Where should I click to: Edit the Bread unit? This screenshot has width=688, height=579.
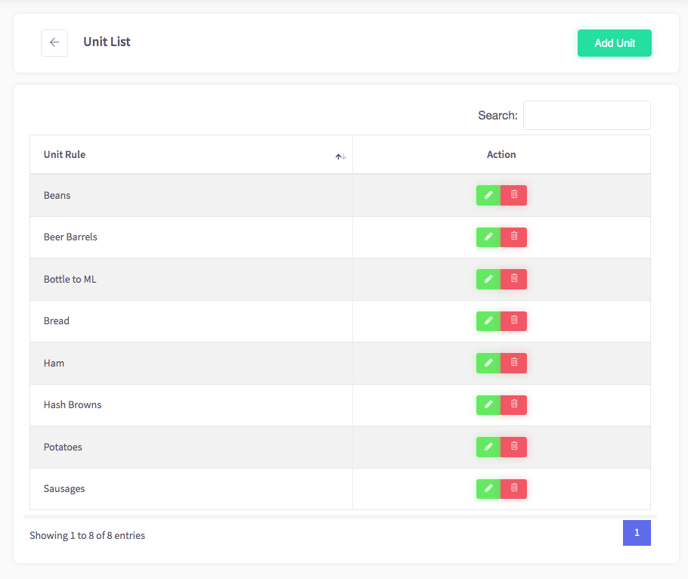[x=488, y=321]
